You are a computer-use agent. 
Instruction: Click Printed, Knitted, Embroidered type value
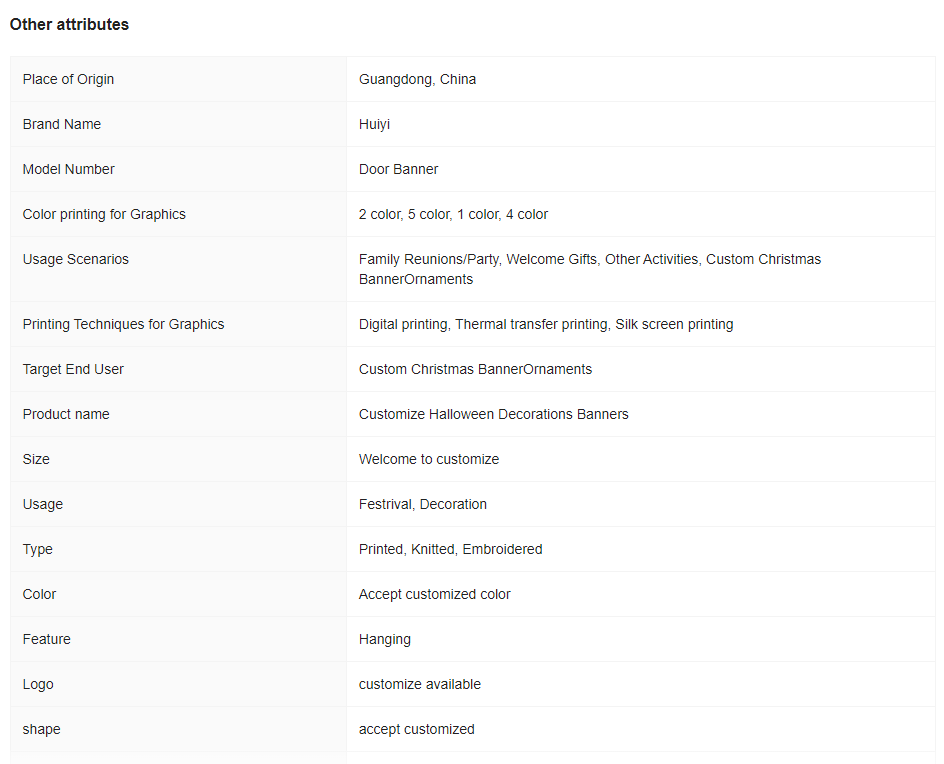(x=450, y=549)
